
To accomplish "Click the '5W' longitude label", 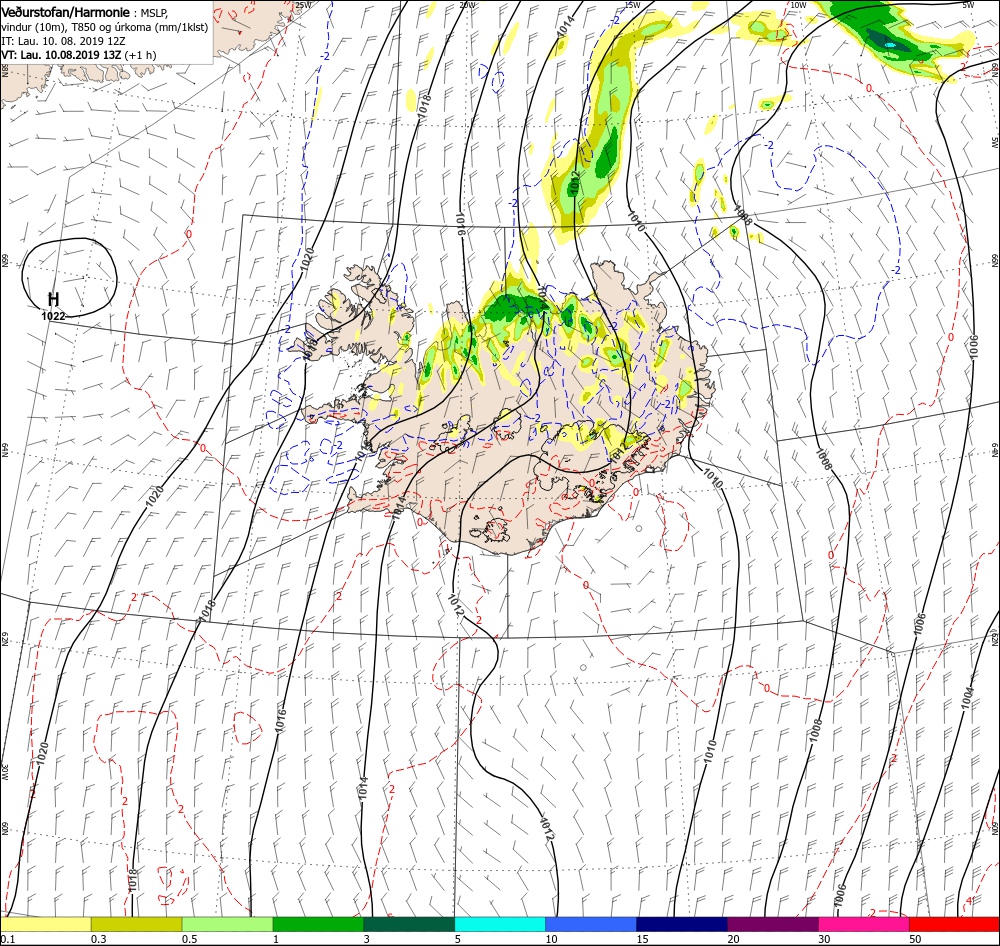I will coord(968,5).
